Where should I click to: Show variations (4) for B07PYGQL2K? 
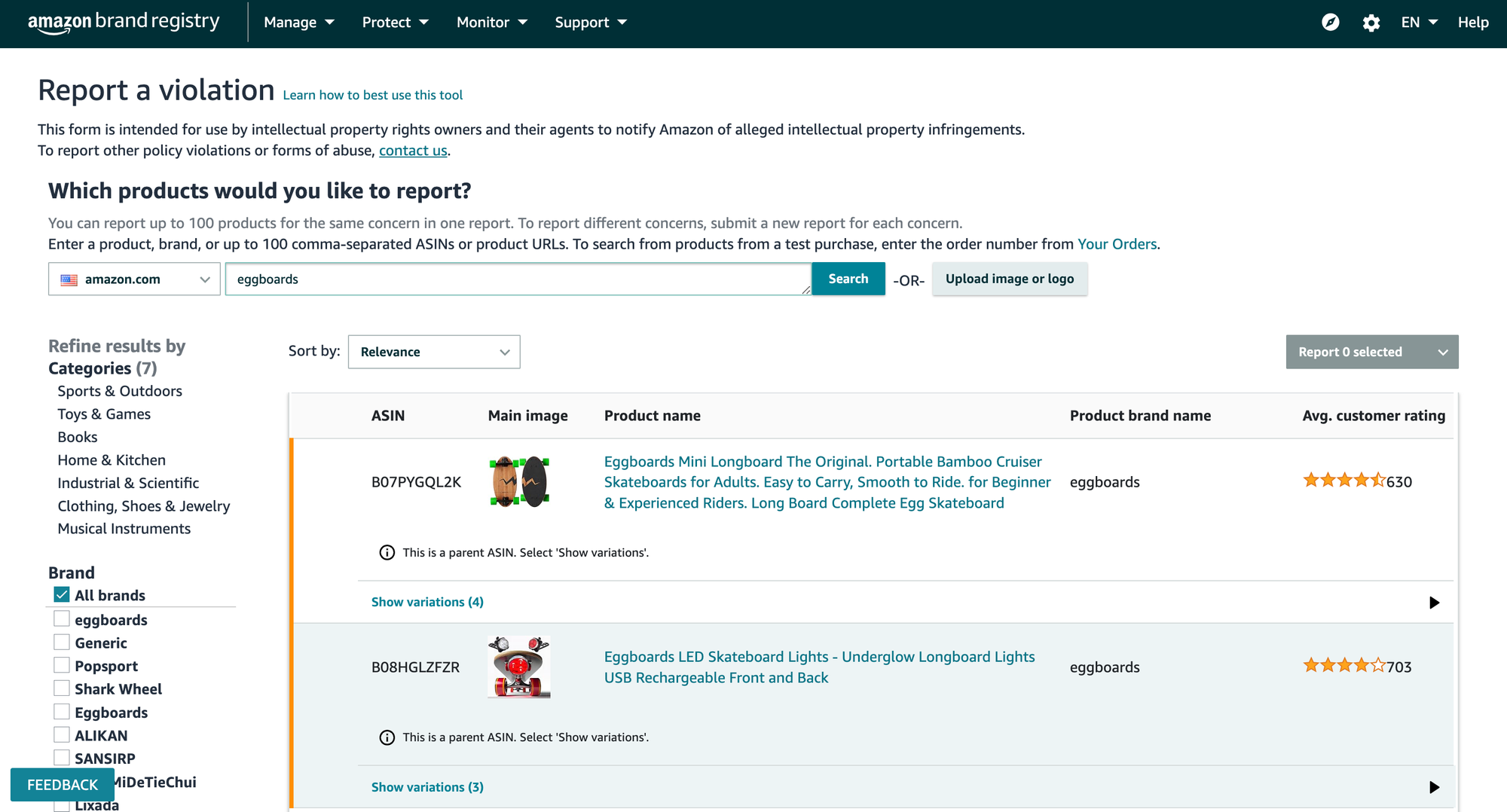(427, 602)
